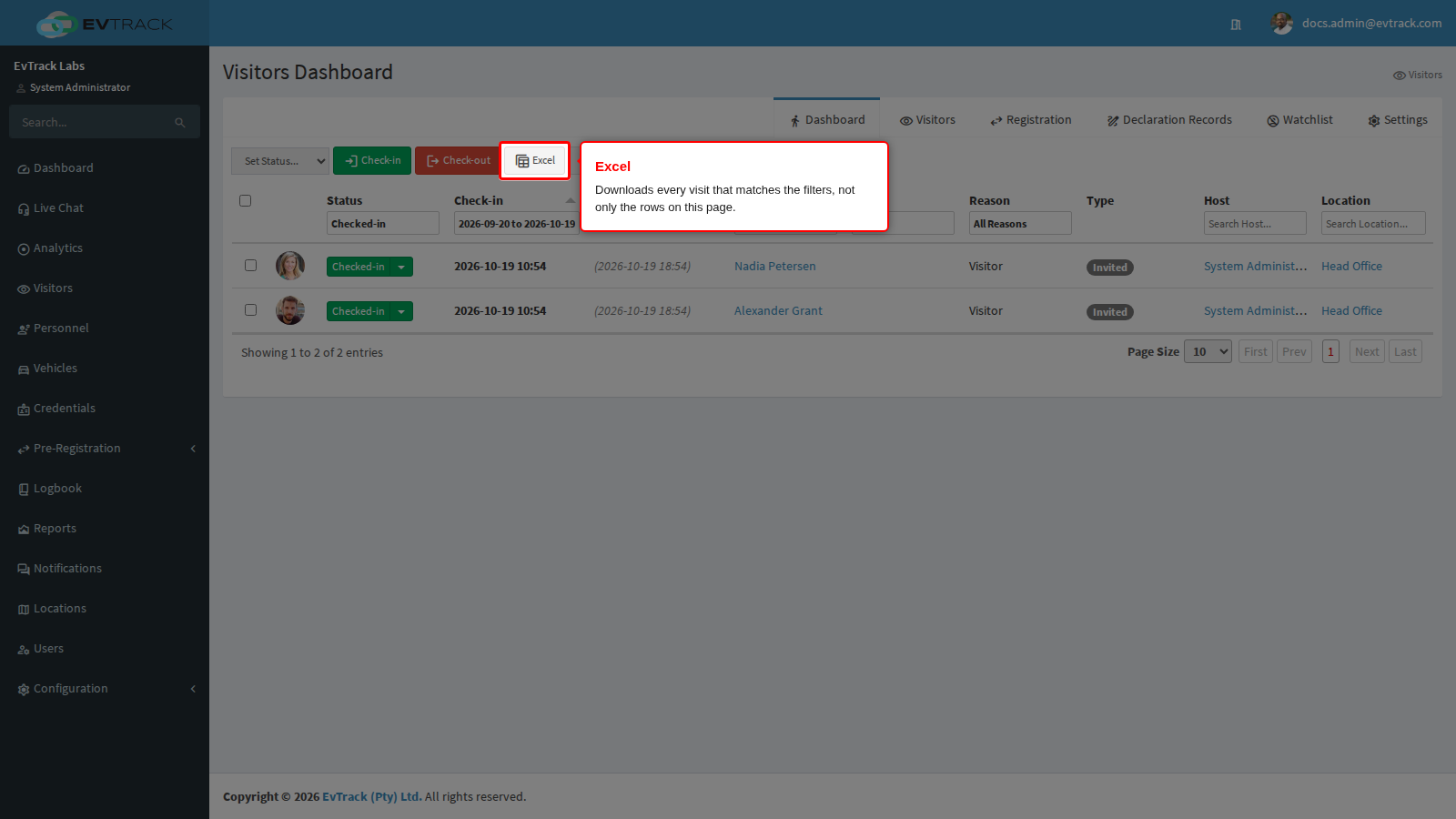Open the Page Size dropdown
Image resolution: width=1456 pixels, height=819 pixels.
tap(1208, 352)
